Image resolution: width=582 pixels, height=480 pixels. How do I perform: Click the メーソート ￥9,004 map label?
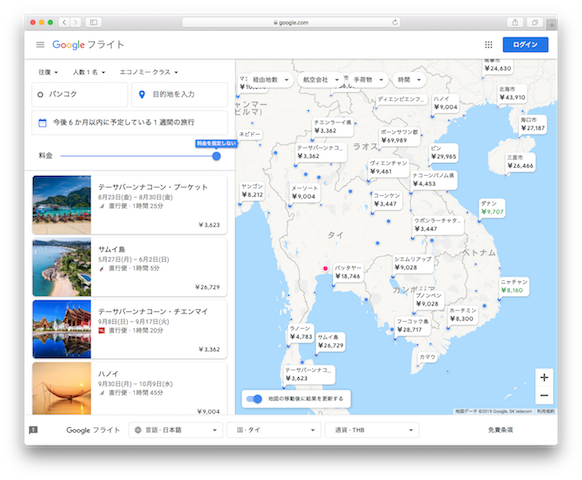(x=304, y=192)
